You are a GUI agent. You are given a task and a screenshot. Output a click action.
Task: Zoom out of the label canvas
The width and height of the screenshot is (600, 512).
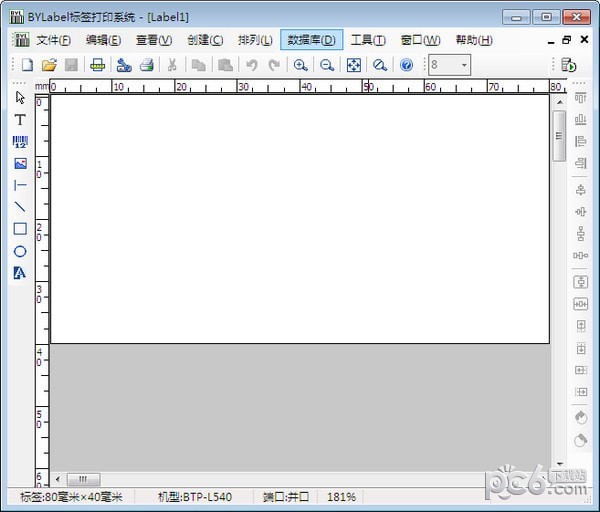(x=327, y=65)
